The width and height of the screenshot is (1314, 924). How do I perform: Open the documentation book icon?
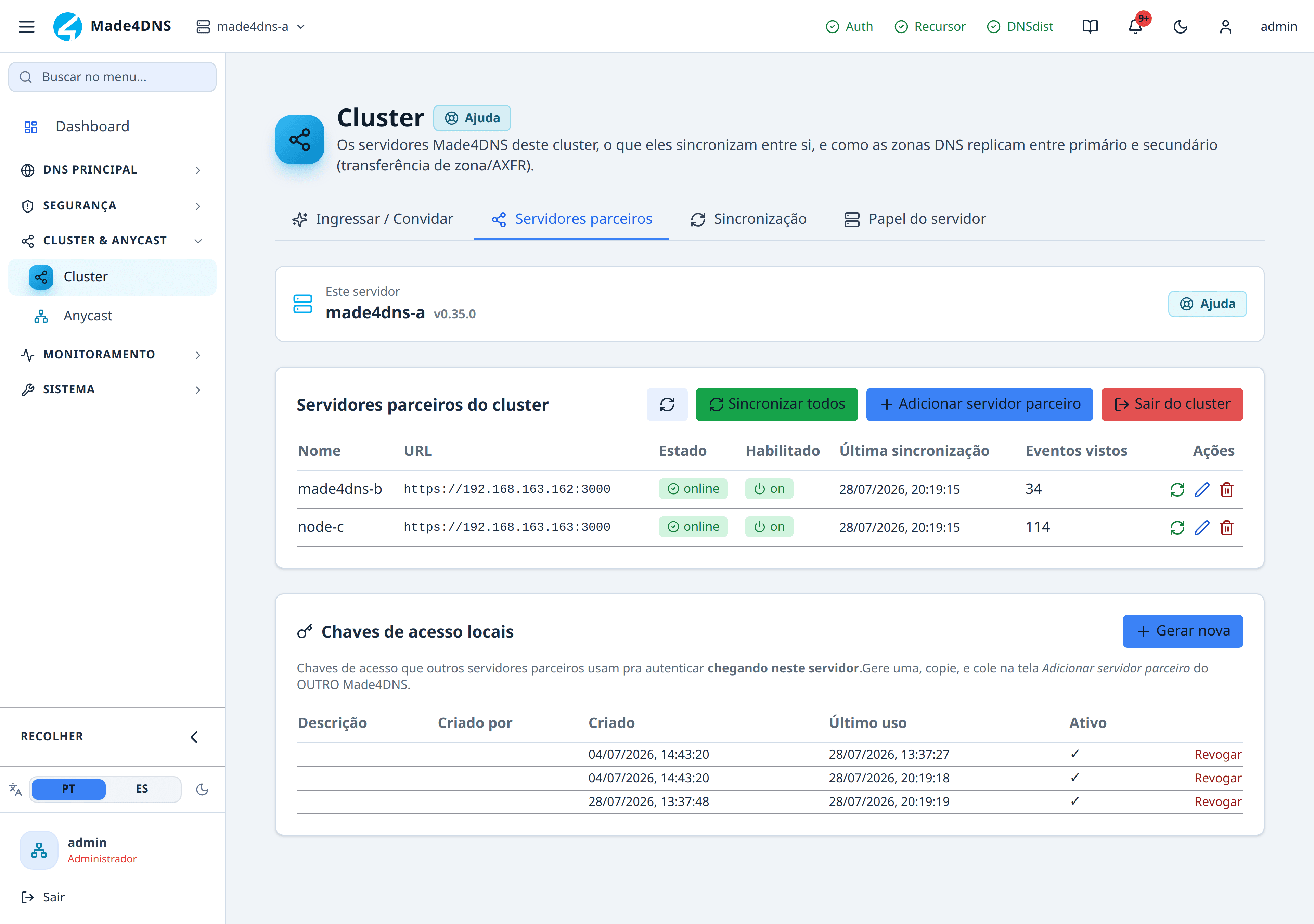click(1090, 26)
